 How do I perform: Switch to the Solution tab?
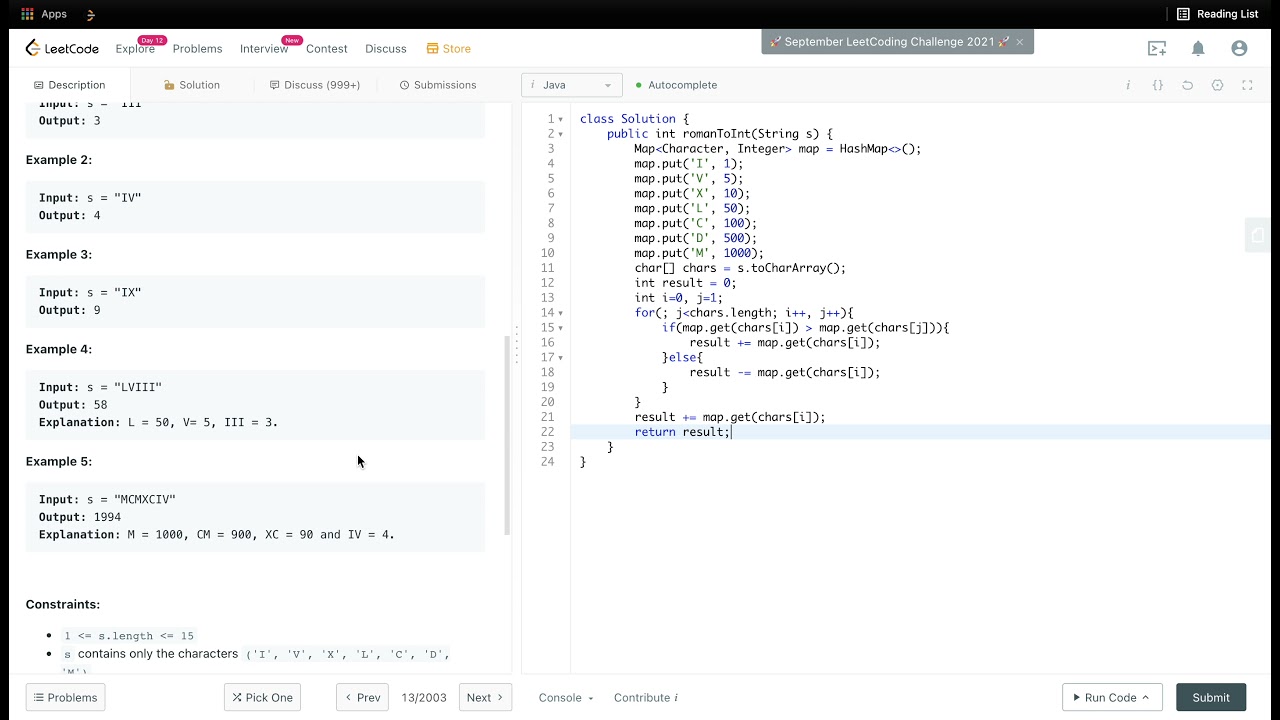pos(192,85)
